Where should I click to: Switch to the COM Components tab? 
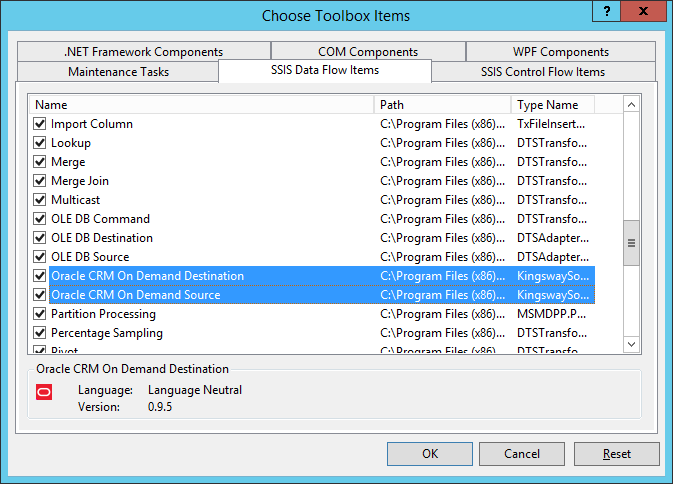368,51
